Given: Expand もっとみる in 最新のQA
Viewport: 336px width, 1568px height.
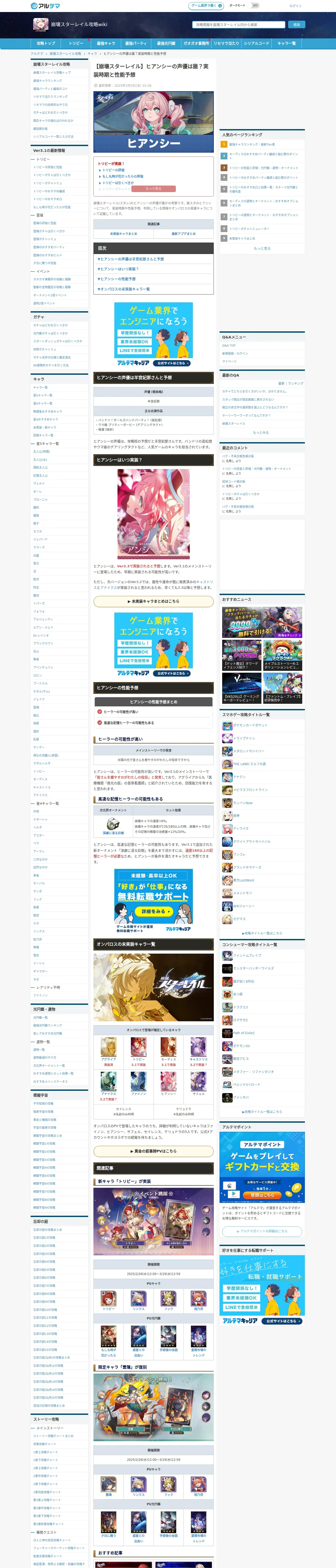Looking at the screenshot, I should [260, 432].
